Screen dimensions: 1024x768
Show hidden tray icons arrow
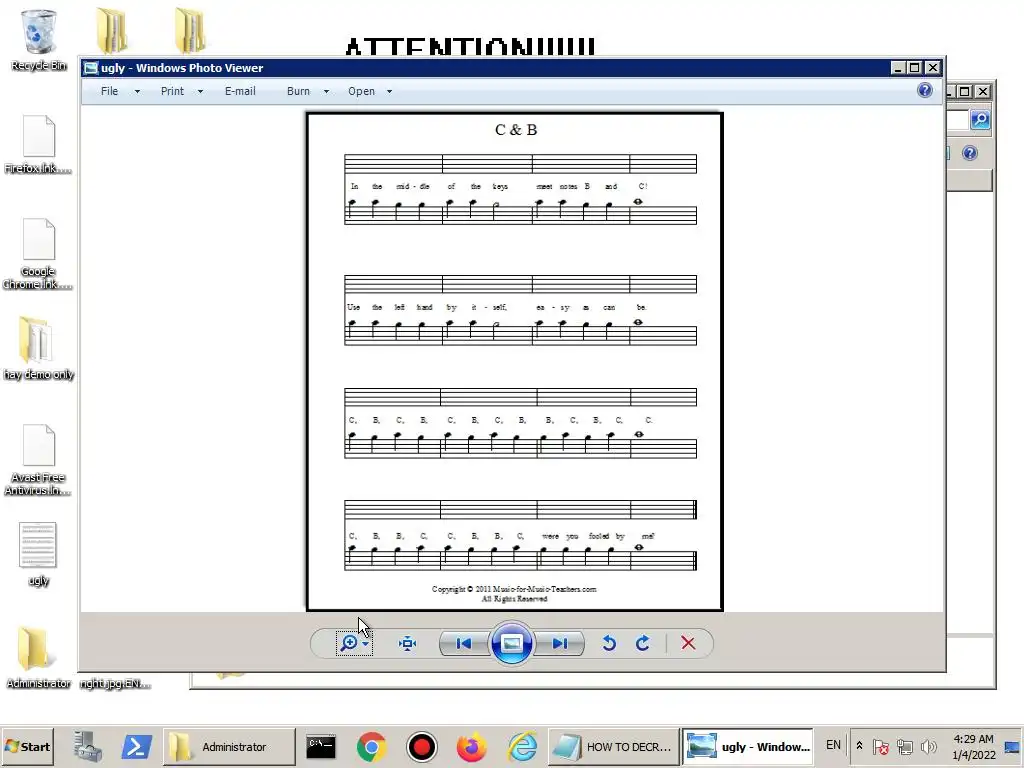pyautogui.click(x=859, y=745)
